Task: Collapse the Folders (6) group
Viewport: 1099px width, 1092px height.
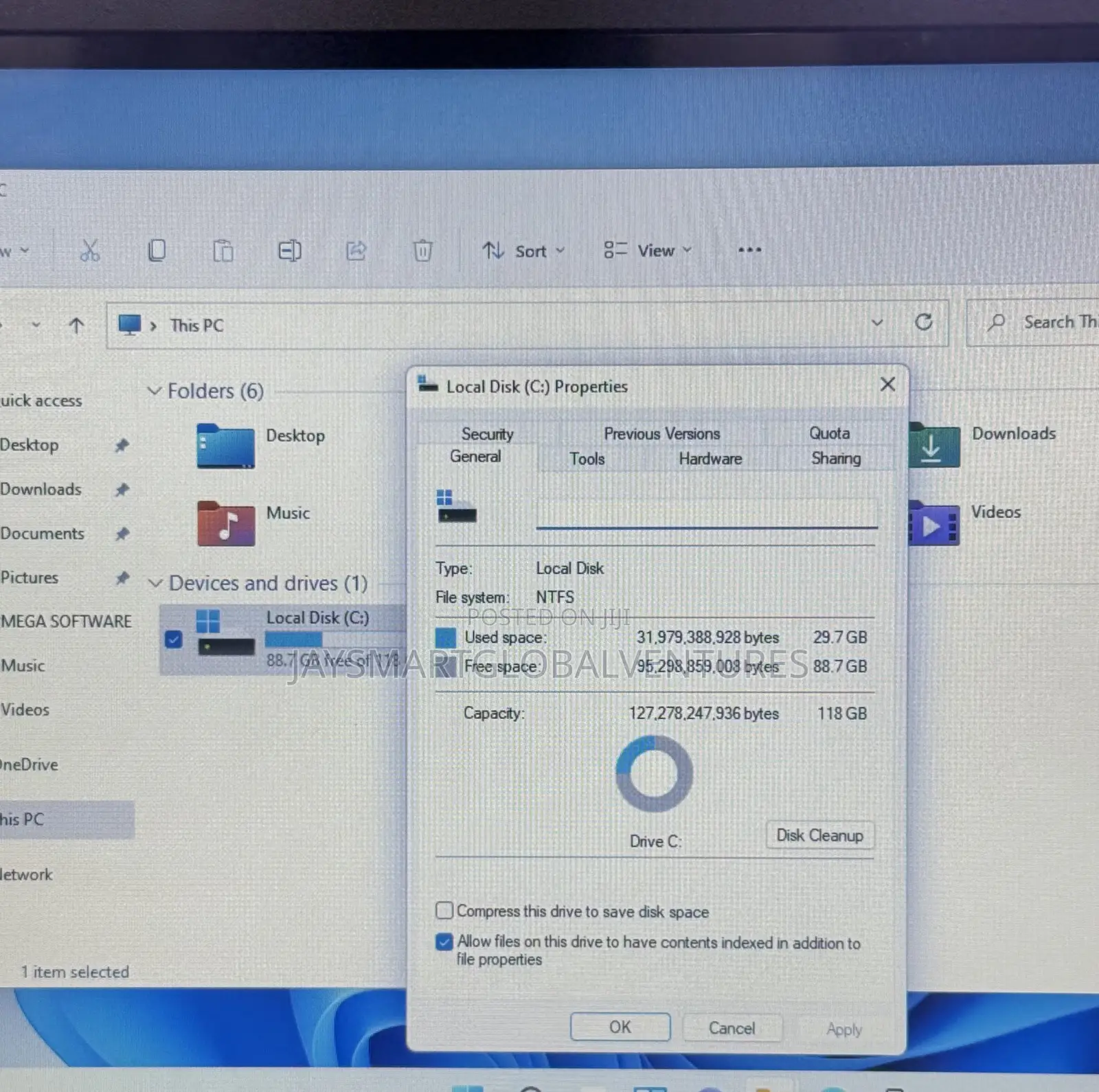Action: (x=155, y=391)
